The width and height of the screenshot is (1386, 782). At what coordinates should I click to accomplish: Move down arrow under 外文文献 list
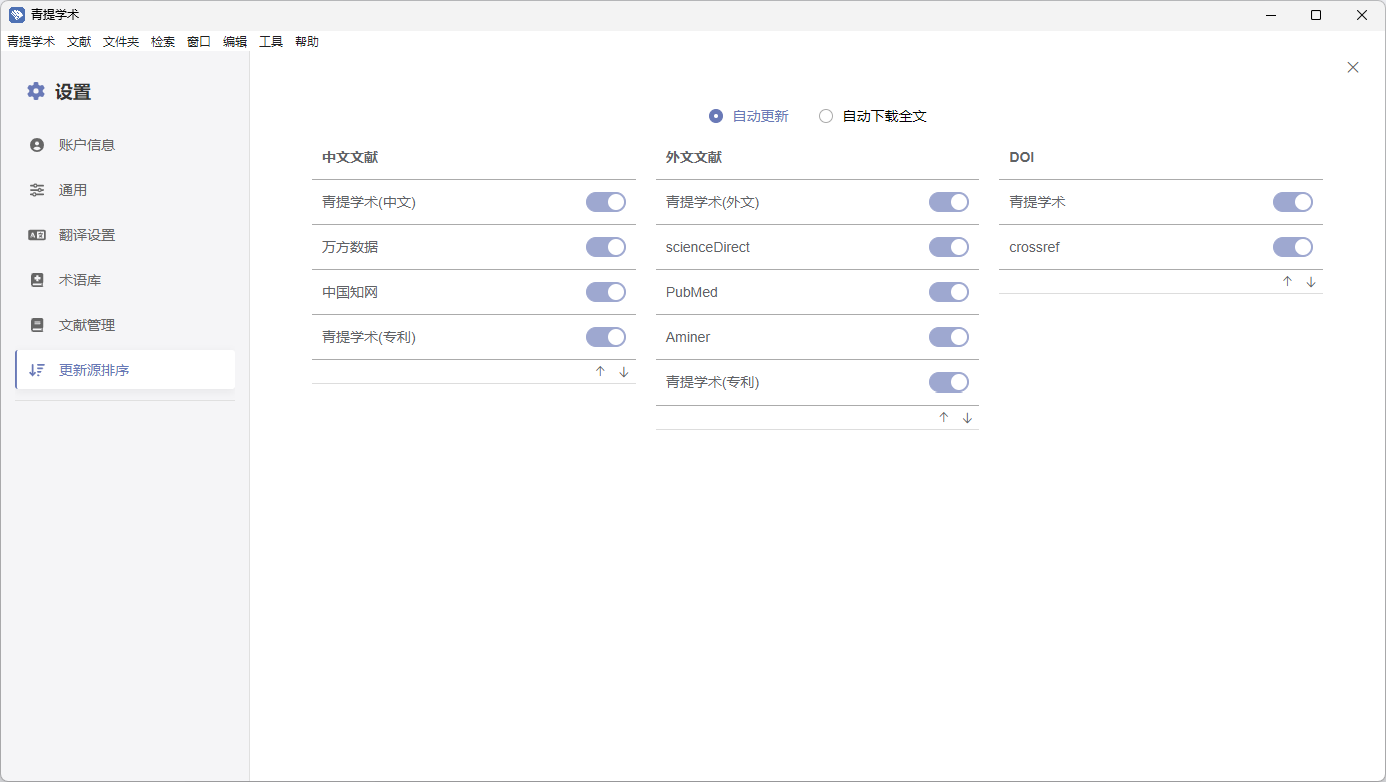pyautogui.click(x=967, y=417)
